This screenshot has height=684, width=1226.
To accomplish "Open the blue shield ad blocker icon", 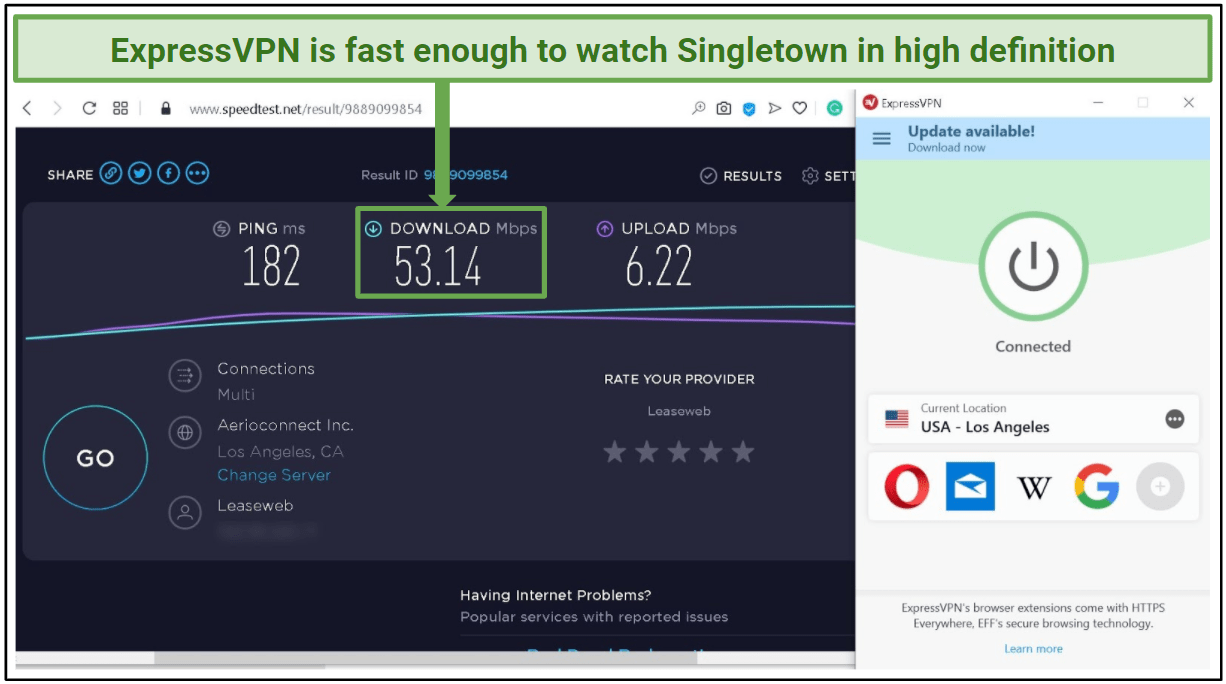I will tap(749, 108).
